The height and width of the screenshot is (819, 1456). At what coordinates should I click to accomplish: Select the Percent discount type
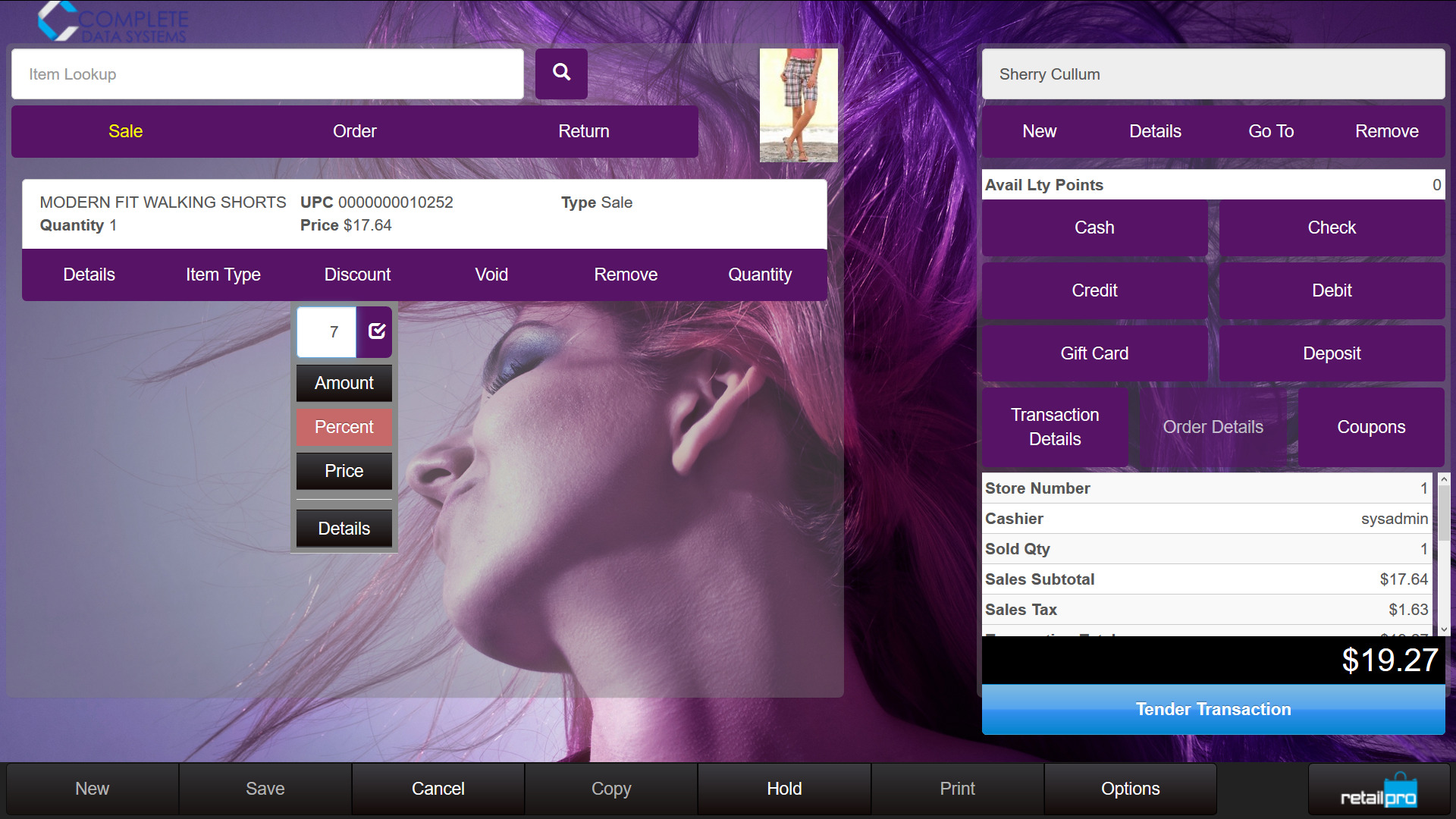(344, 427)
